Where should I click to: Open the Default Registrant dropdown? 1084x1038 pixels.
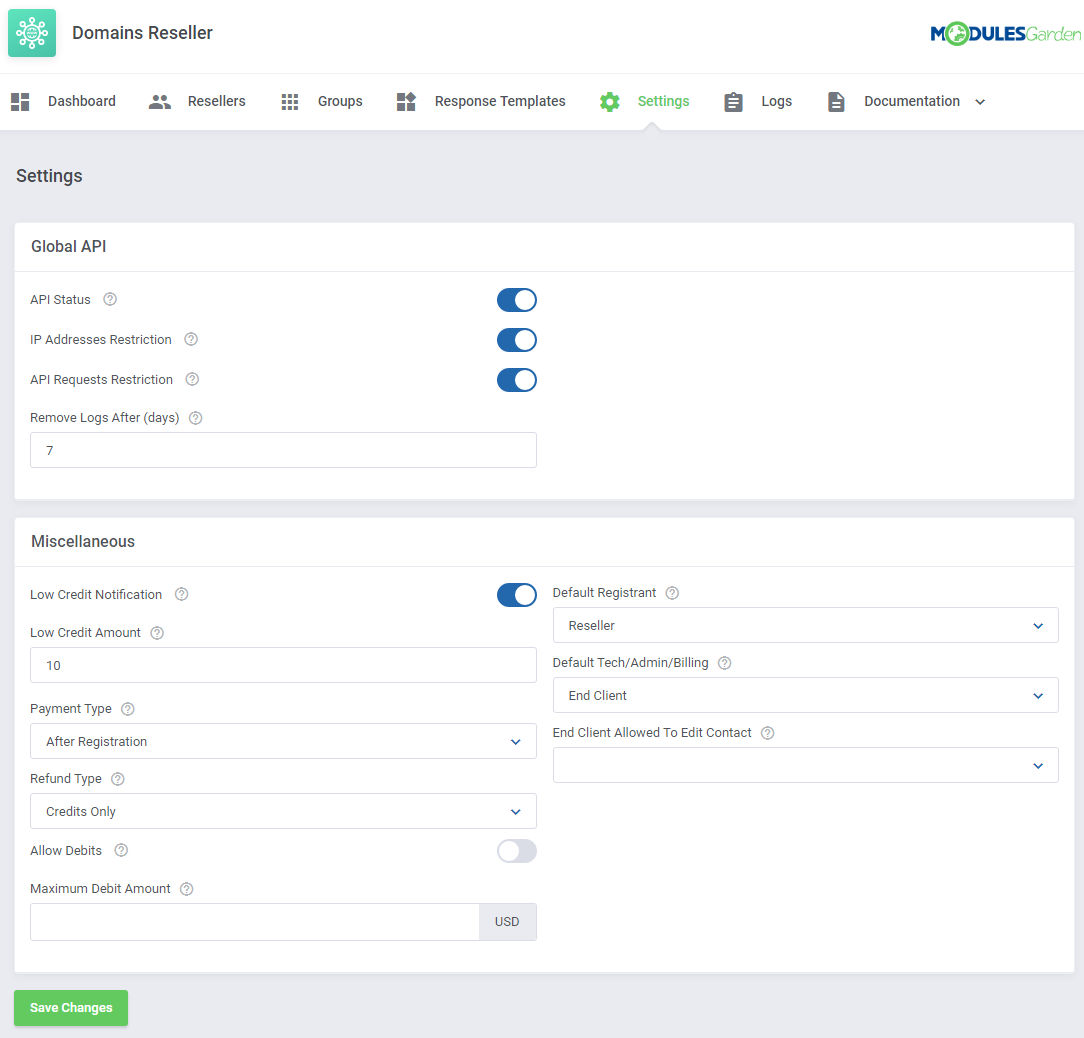[x=805, y=625]
